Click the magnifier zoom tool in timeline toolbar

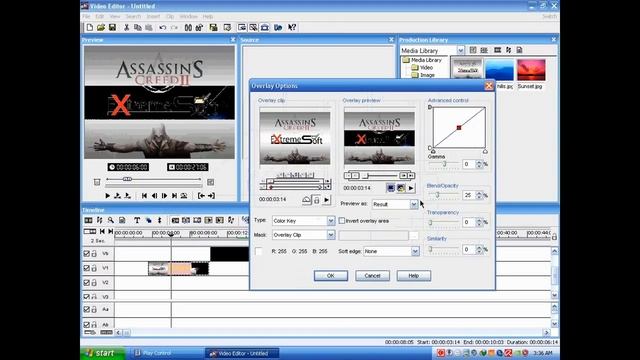point(111,220)
